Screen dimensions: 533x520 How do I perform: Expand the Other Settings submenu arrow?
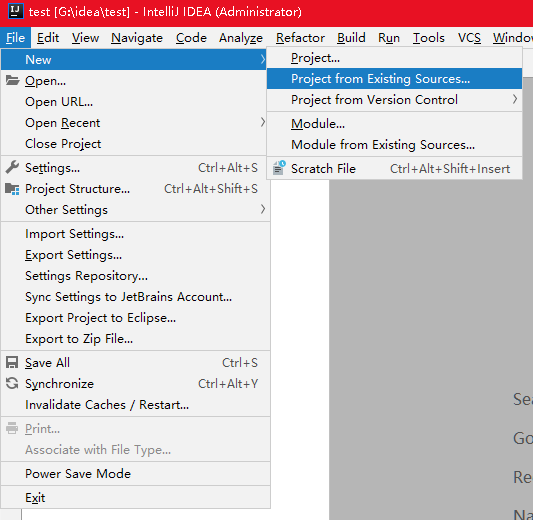(x=262, y=209)
